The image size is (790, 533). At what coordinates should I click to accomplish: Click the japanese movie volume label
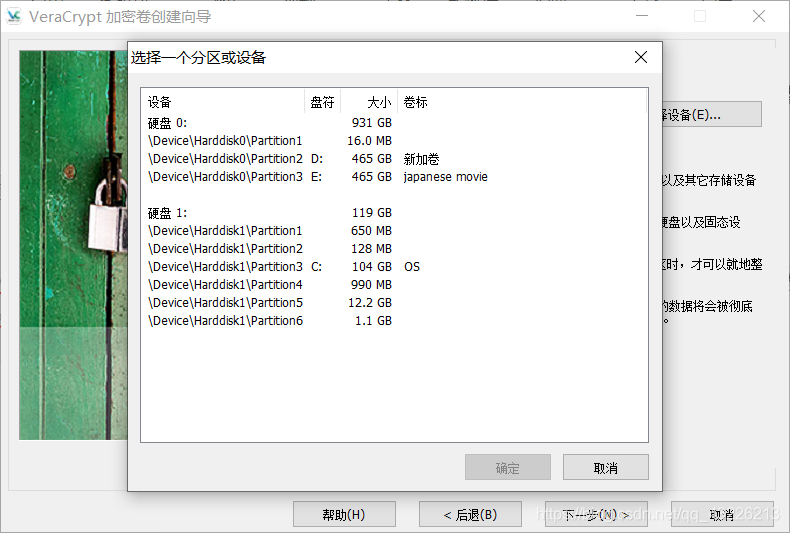tap(445, 177)
